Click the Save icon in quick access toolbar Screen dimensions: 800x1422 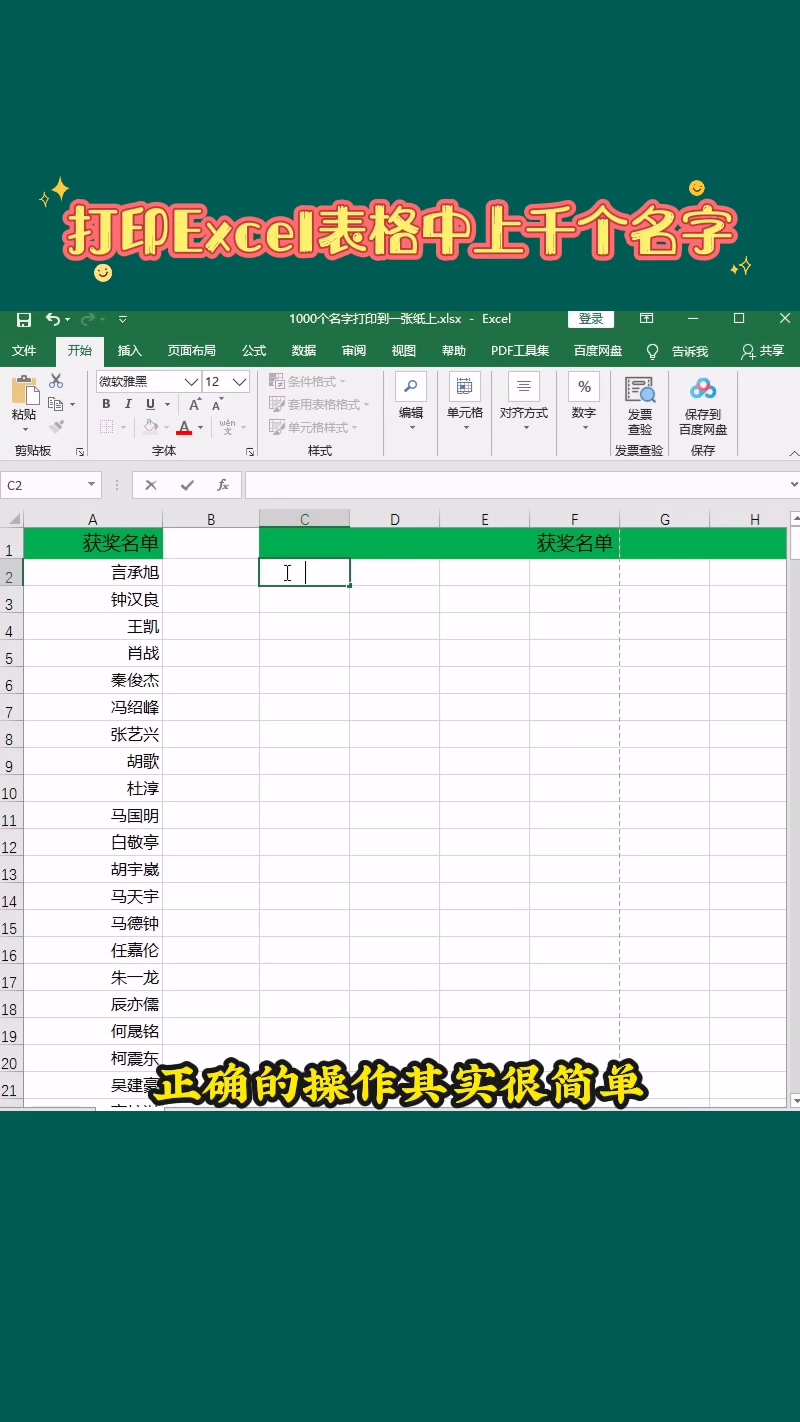pyautogui.click(x=24, y=319)
